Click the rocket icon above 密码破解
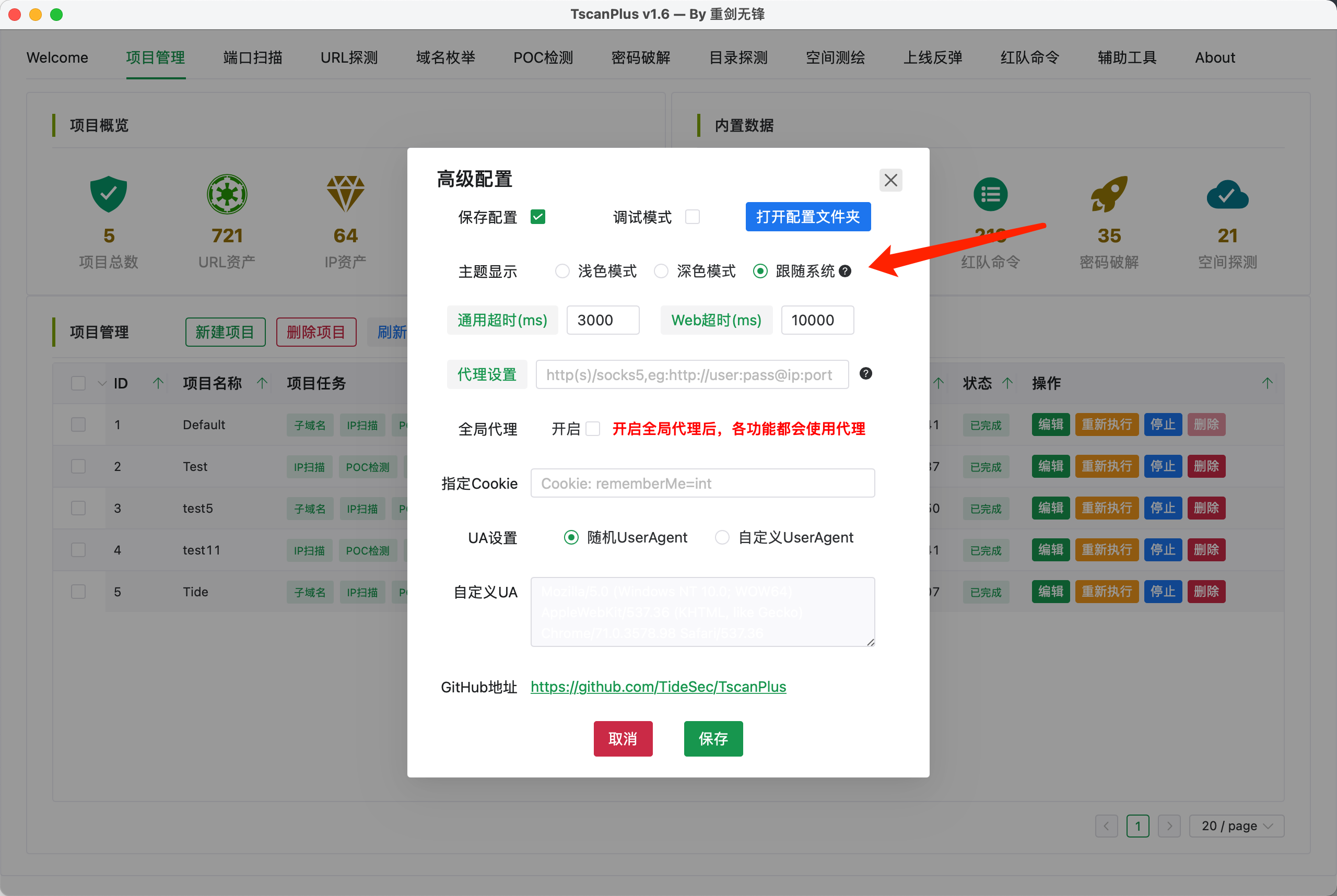The width and height of the screenshot is (1337, 896). 1109,194
